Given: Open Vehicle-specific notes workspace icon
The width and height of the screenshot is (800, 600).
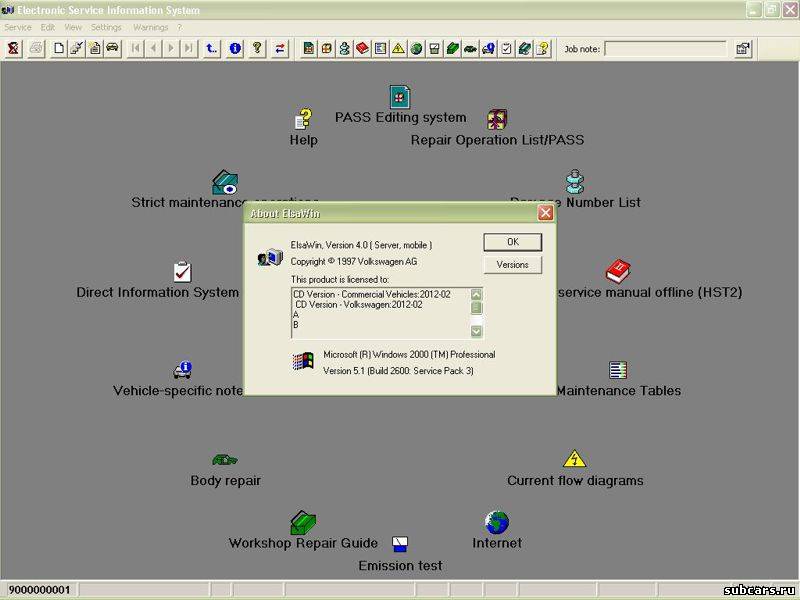Looking at the screenshot, I should 182,369.
